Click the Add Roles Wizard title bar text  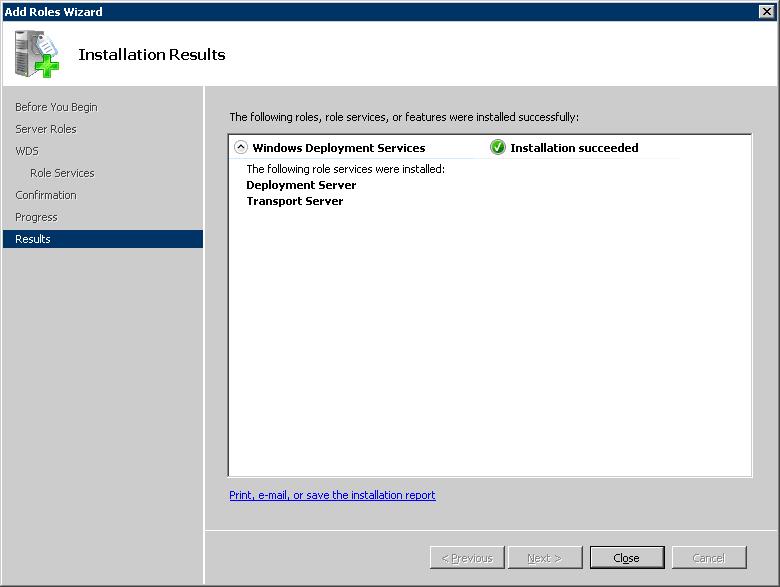coord(53,11)
